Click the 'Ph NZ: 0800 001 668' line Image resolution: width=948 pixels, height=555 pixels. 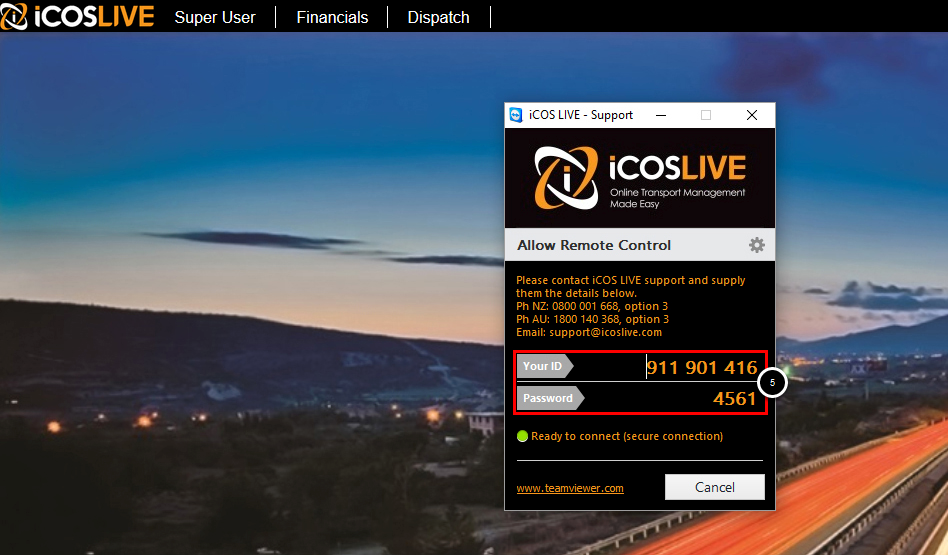pyautogui.click(x=592, y=306)
